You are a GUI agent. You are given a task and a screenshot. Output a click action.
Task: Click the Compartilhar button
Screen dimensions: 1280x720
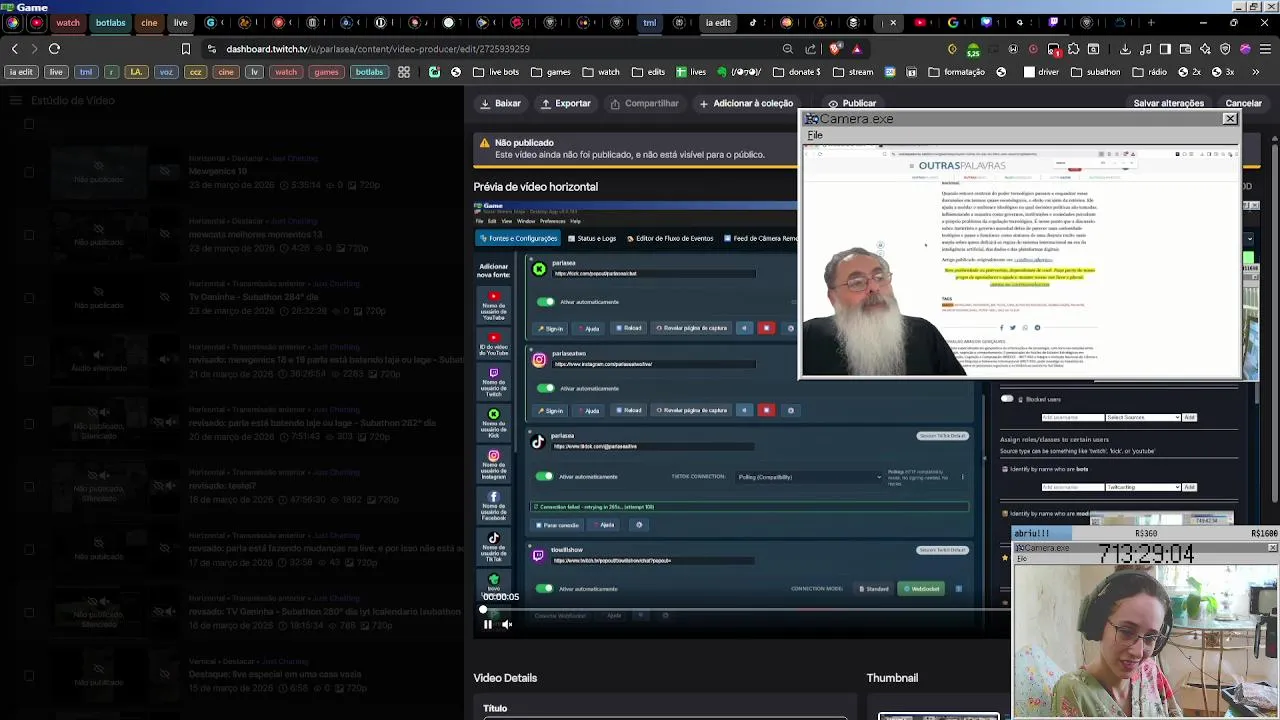644,103
